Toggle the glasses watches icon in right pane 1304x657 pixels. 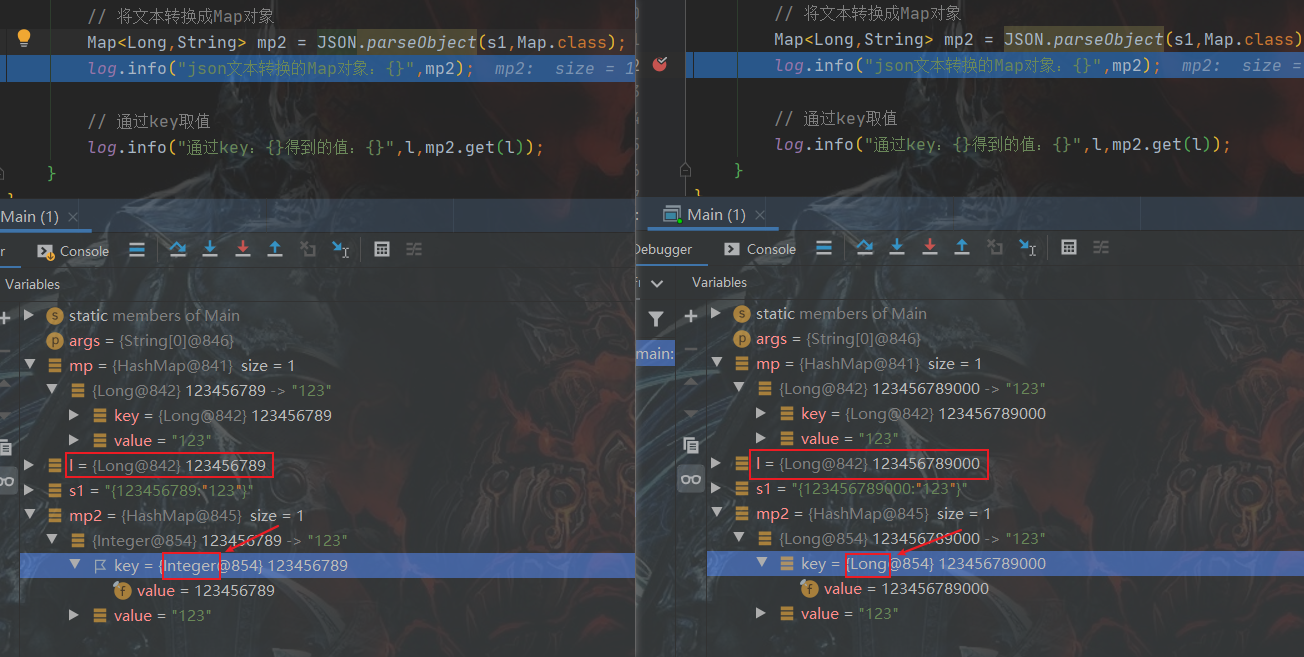tap(691, 480)
